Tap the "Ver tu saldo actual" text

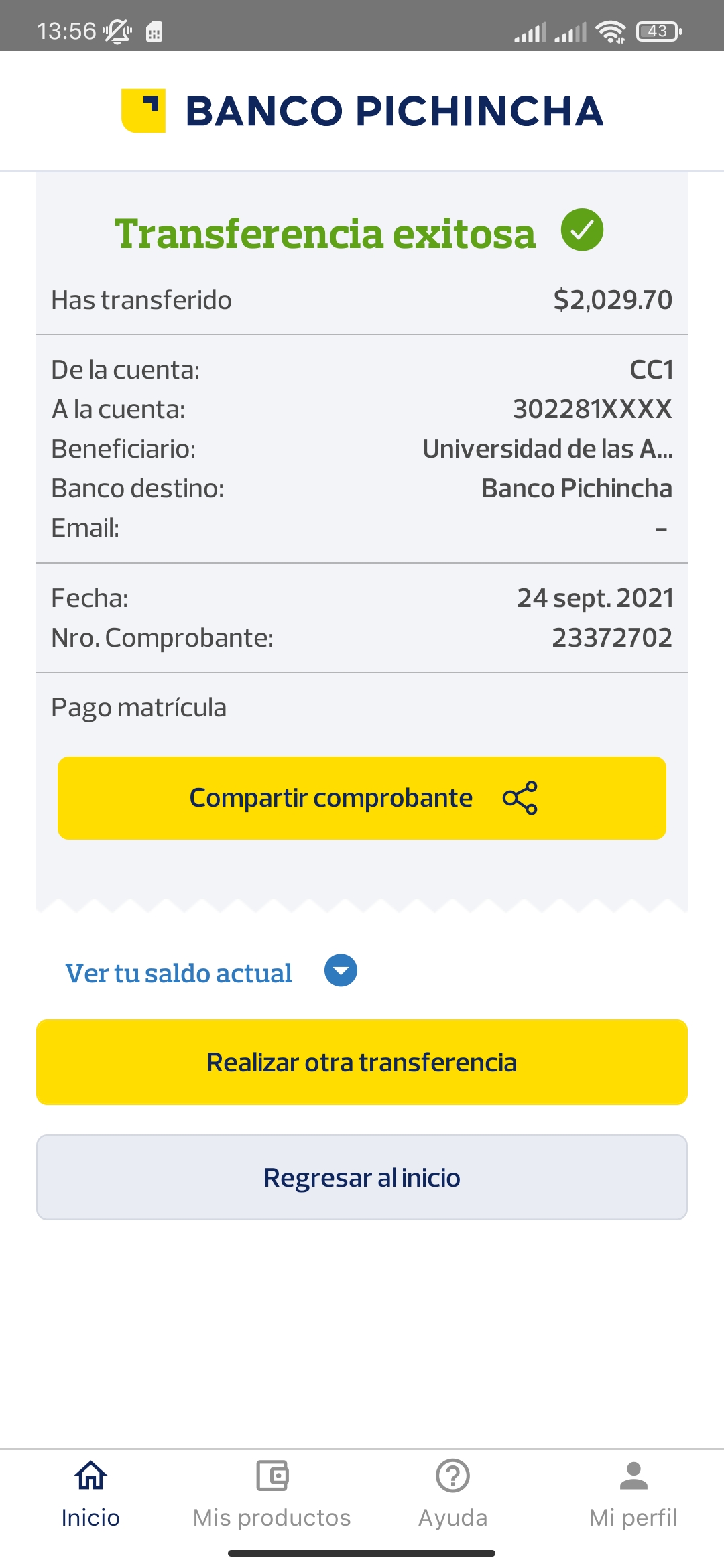pos(178,973)
